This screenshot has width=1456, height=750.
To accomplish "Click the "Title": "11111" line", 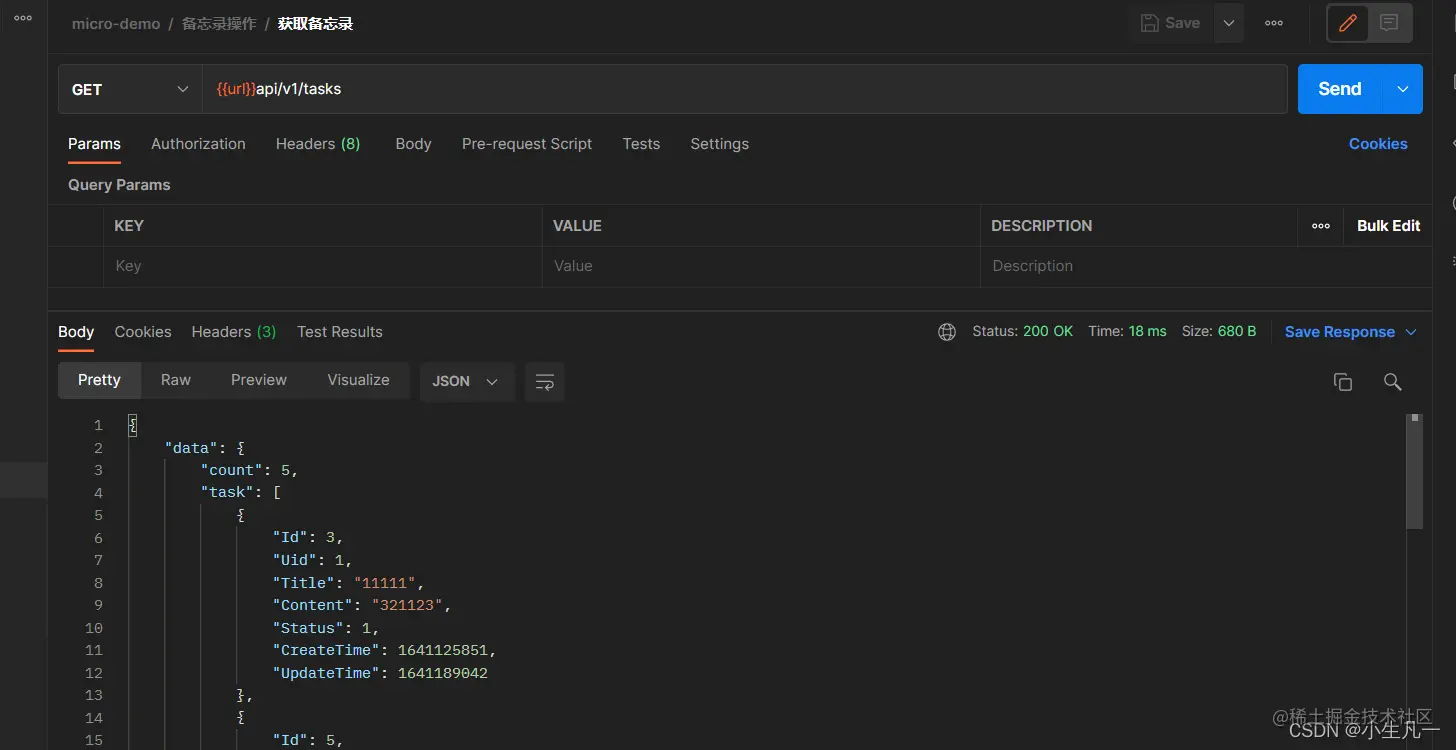I will (349, 583).
